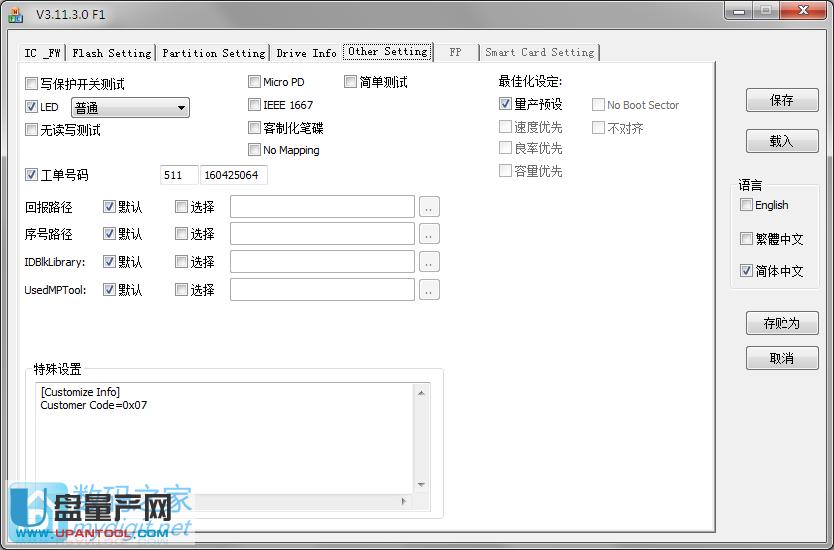Click the 载入 button
Screen dimensions: 834x550
[x=782, y=141]
